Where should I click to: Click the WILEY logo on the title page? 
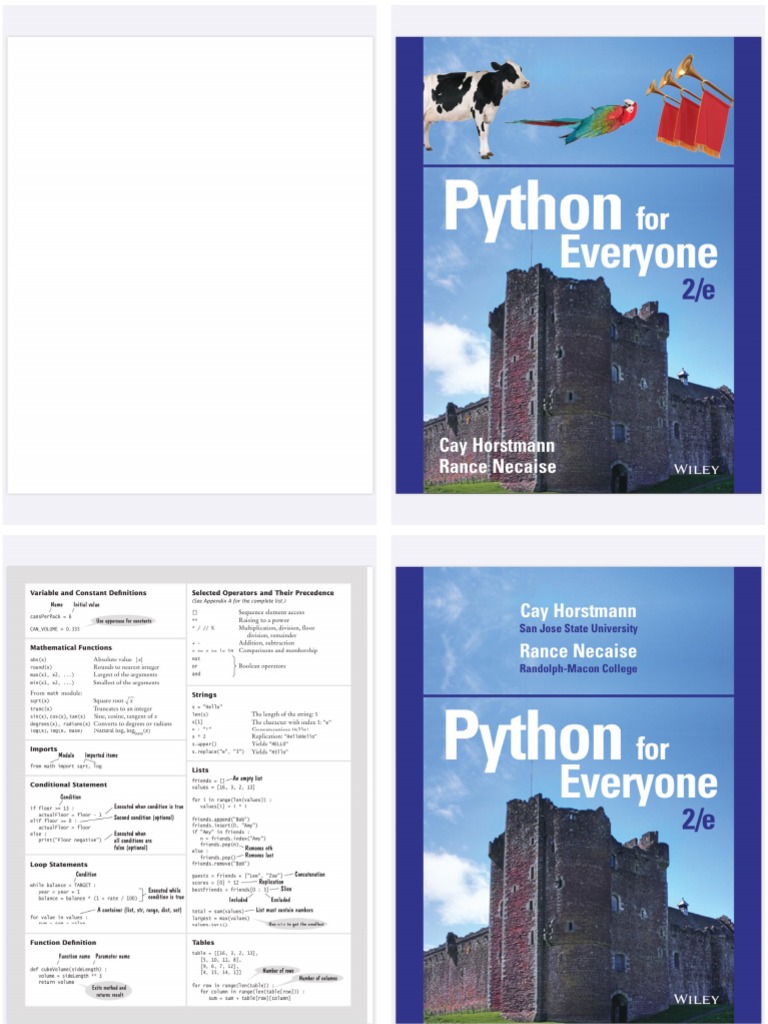(x=696, y=999)
